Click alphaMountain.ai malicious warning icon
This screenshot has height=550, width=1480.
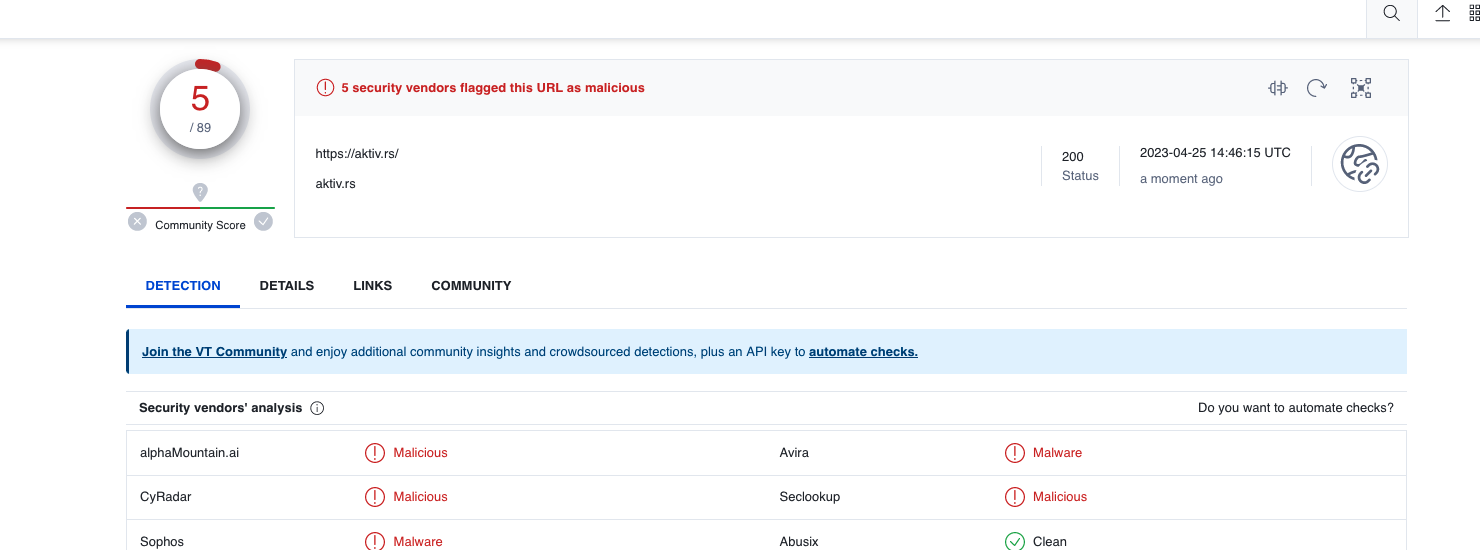tap(375, 453)
